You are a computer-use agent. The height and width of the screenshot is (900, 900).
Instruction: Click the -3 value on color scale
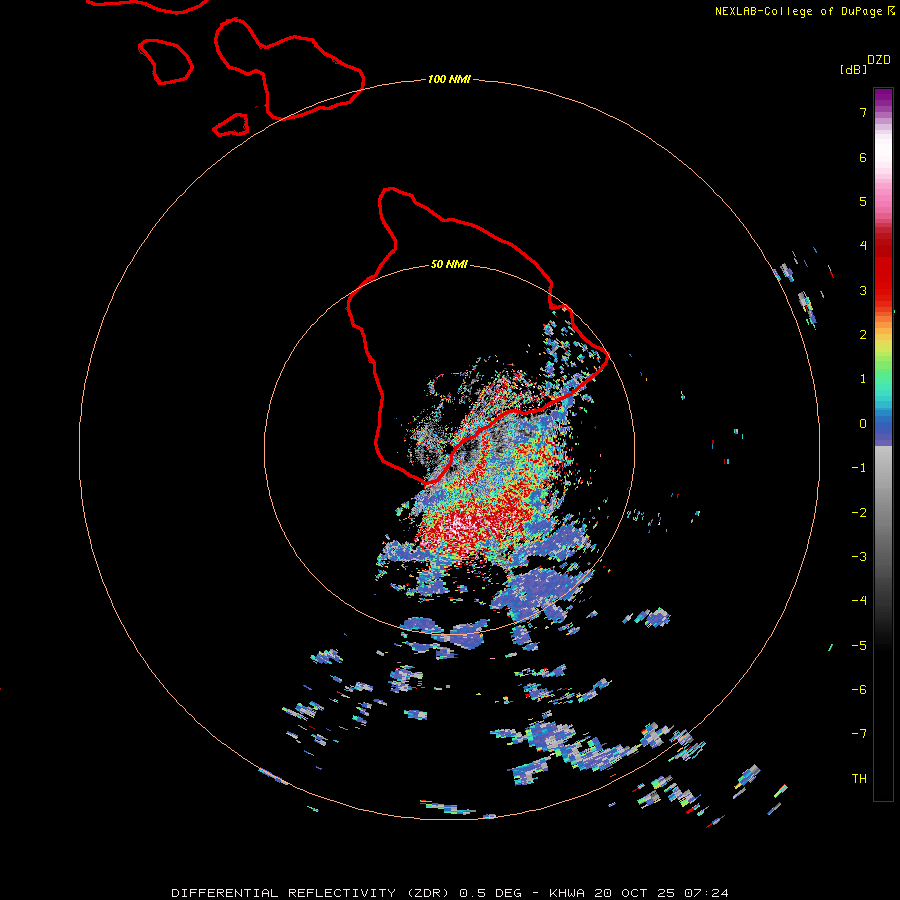(x=859, y=557)
